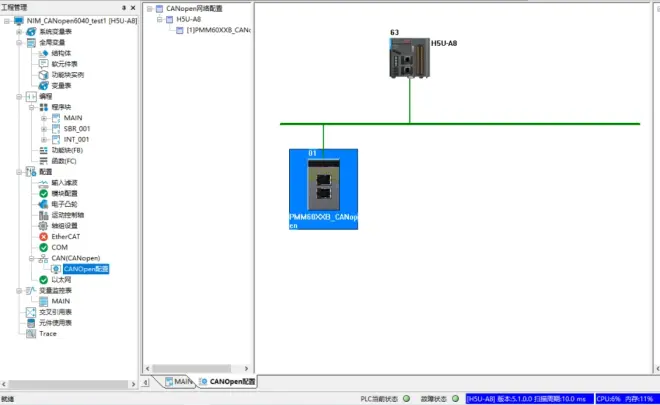Click the project tree horizontal scrollbar
The height and width of the screenshot is (405, 660).
(70, 381)
